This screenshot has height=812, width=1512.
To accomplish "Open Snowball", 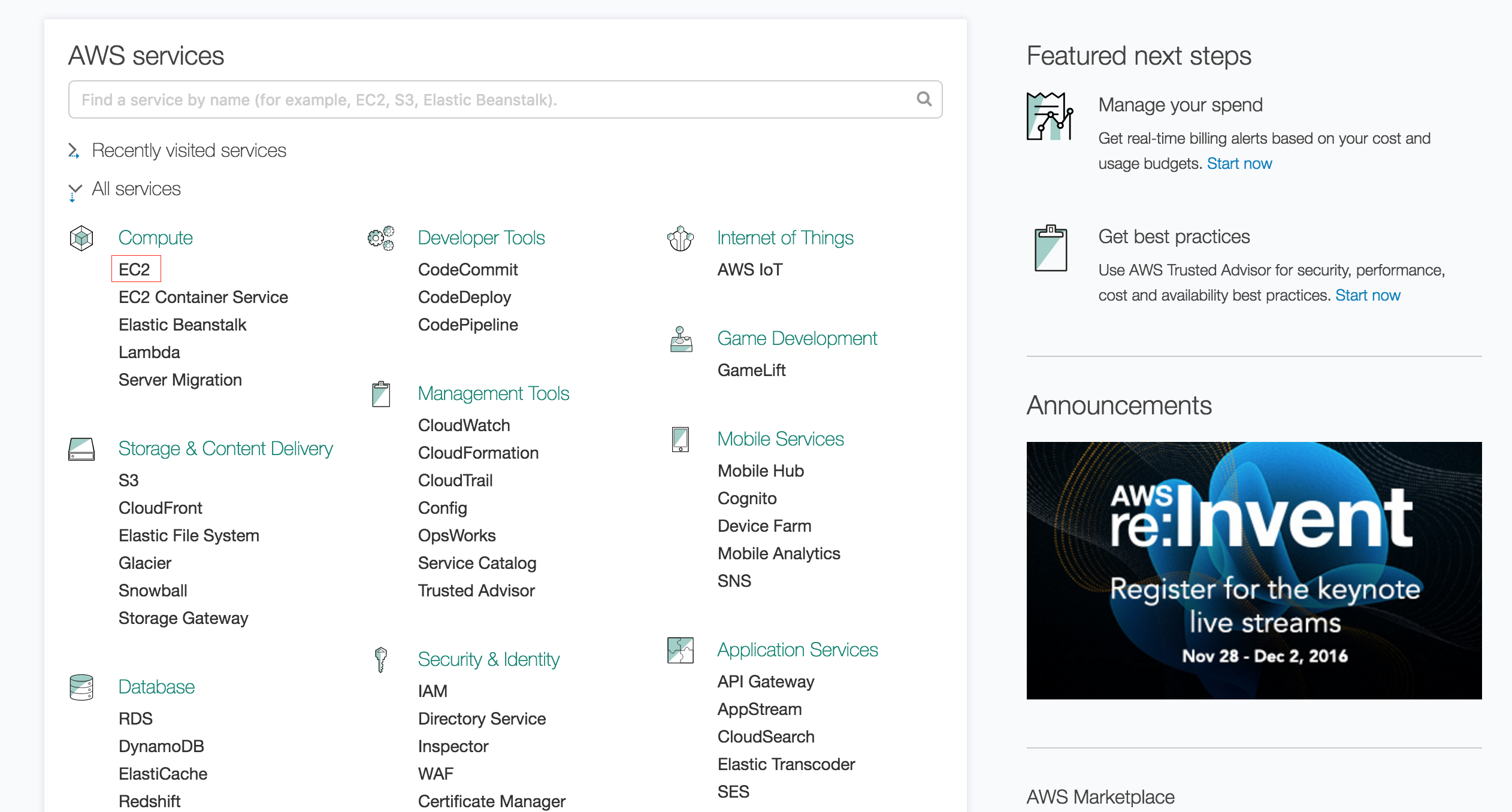I will [x=153, y=590].
